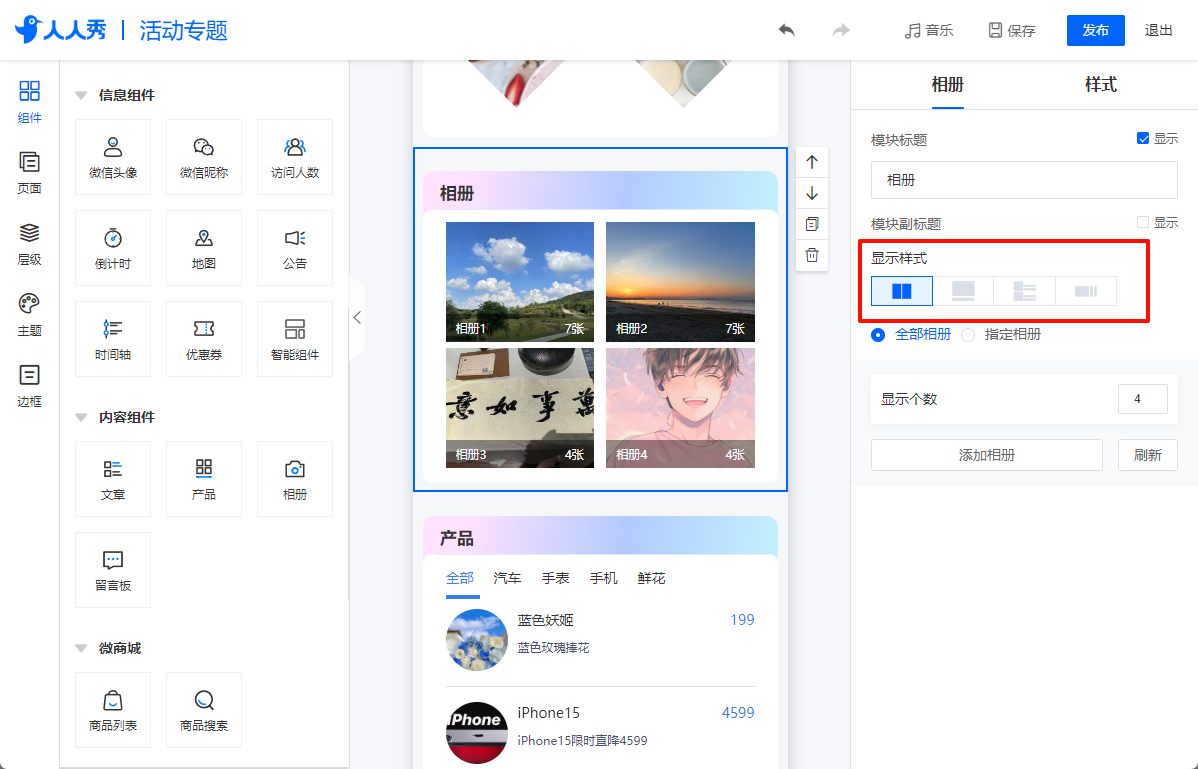The width and height of the screenshot is (1198, 769).
Task: Choose the 指定相册 radio option
Action: click(x=968, y=334)
